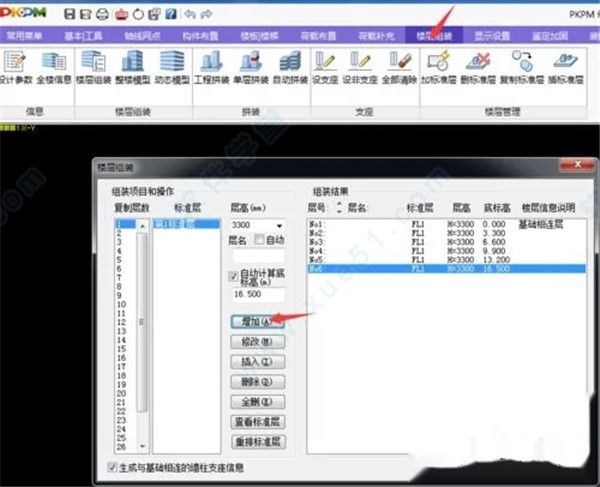Click the Save As disk icon
This screenshot has height=487, width=600.
85,14
